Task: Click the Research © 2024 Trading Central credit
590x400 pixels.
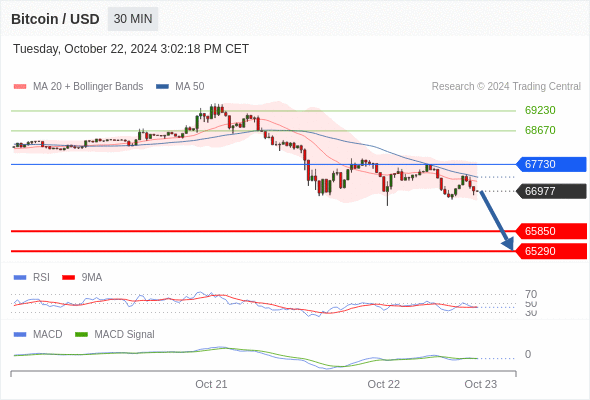Action: coord(506,87)
